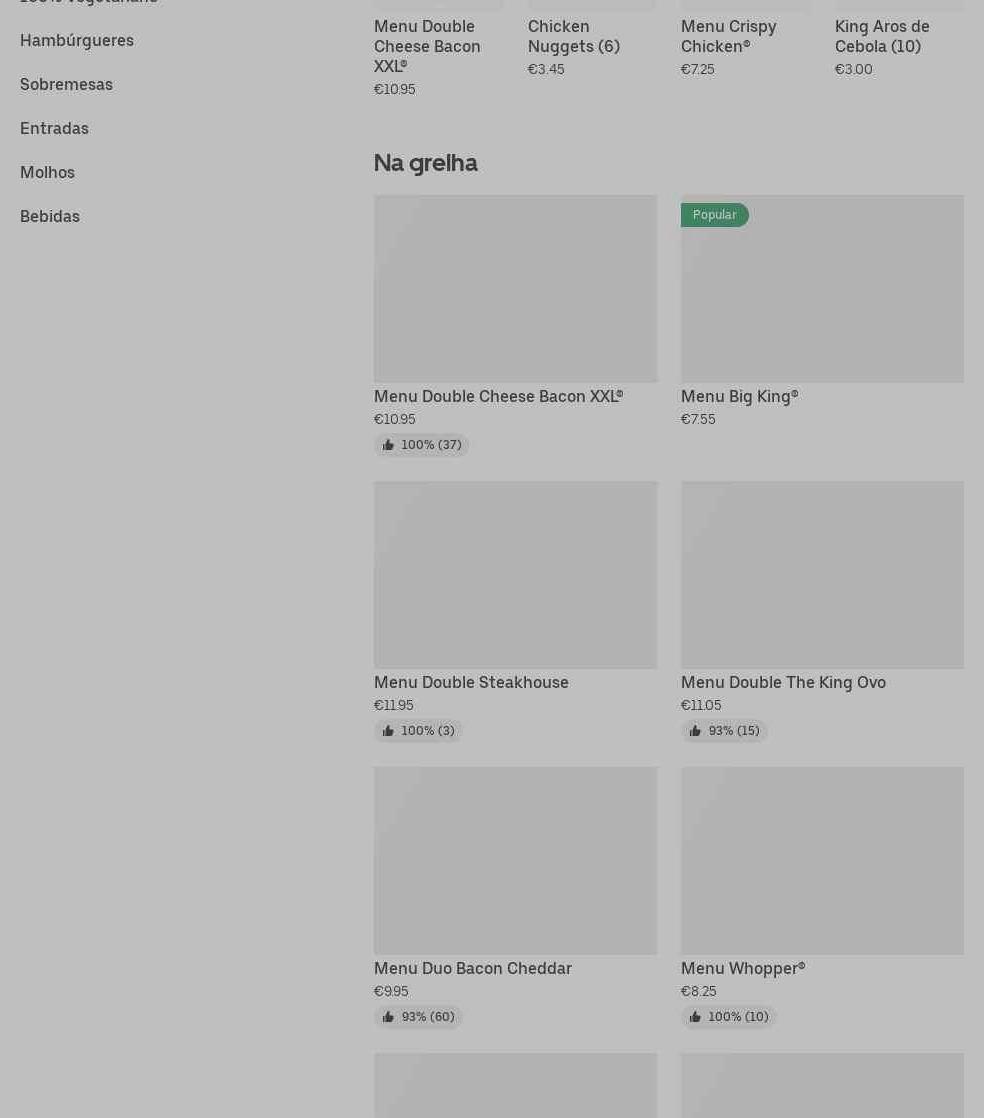Choose King Aros de Cebola (10) item
The image size is (984, 1118).
pos(882,37)
